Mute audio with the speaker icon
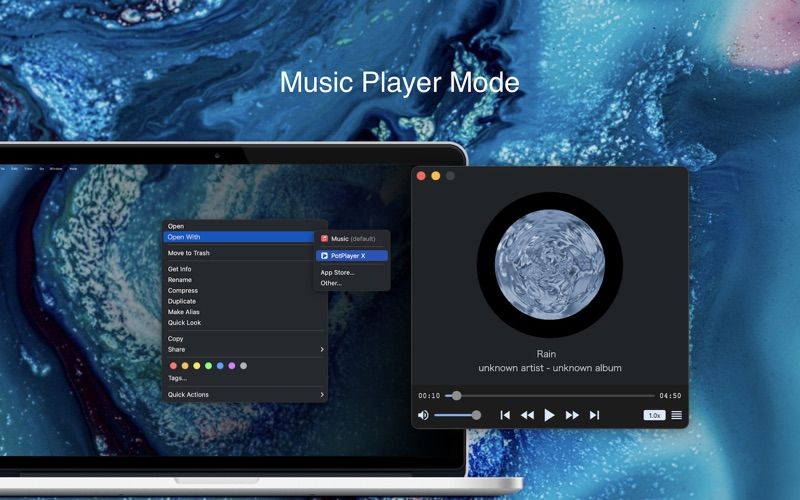This screenshot has height=500, width=800. point(423,415)
